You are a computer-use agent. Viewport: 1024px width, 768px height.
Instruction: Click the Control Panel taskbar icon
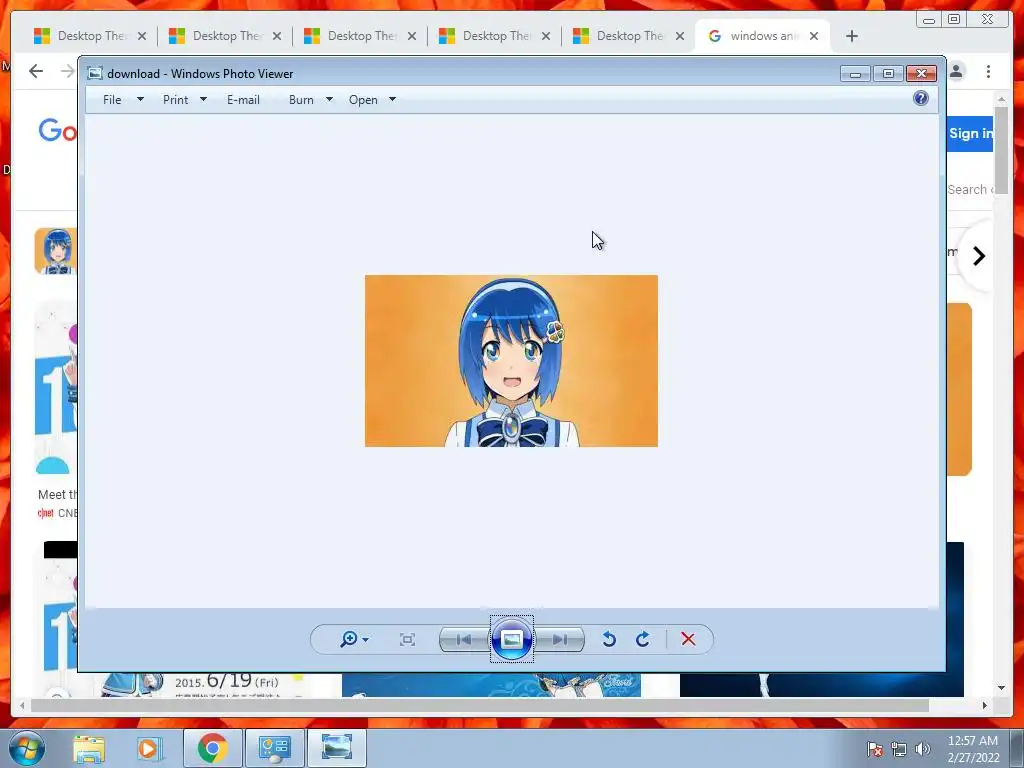click(274, 748)
